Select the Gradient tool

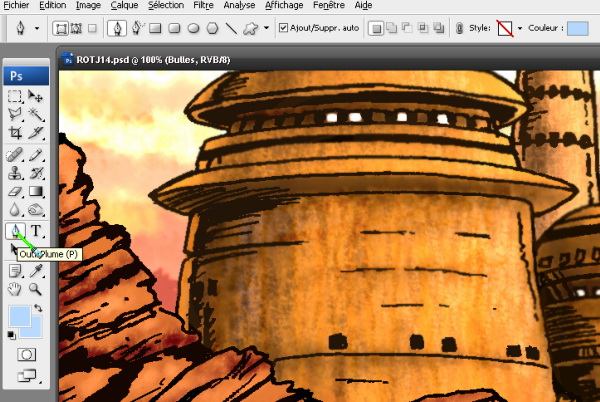click(x=36, y=191)
